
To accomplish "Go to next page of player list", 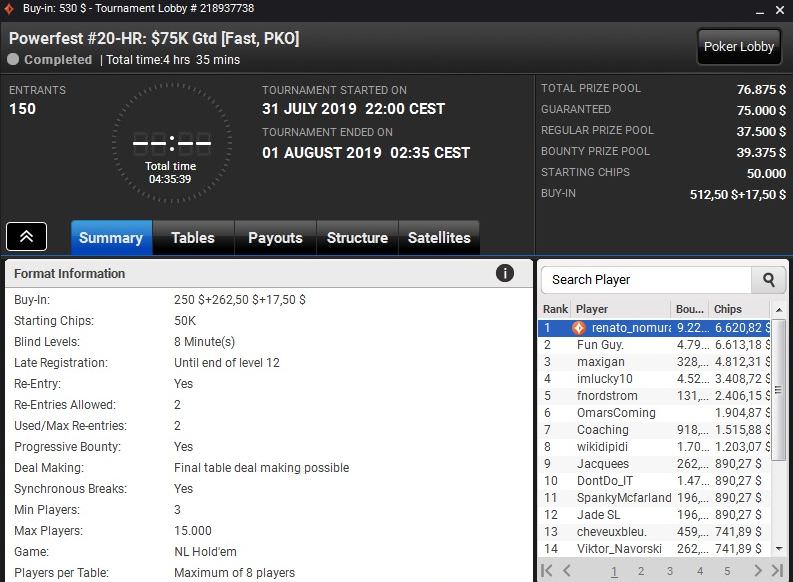I will point(757,571).
